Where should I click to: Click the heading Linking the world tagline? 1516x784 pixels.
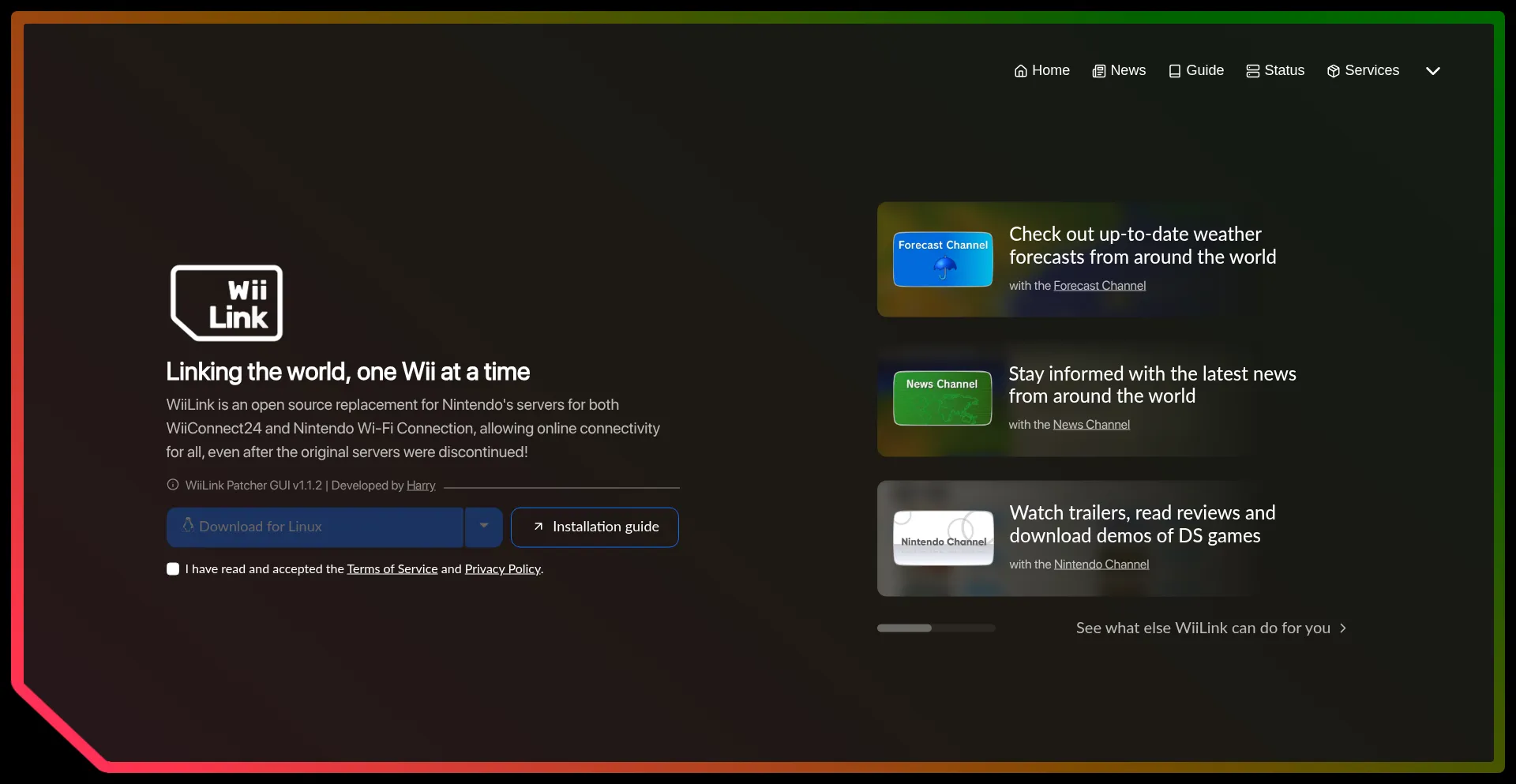[x=347, y=372]
